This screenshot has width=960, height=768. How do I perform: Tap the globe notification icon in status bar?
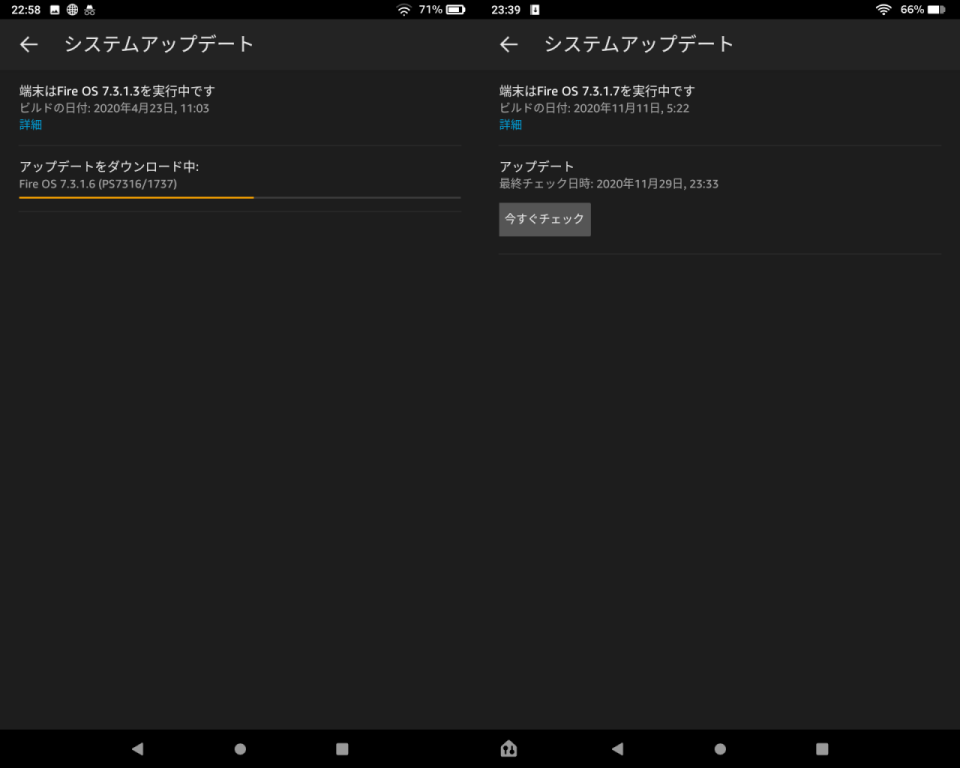(72, 10)
